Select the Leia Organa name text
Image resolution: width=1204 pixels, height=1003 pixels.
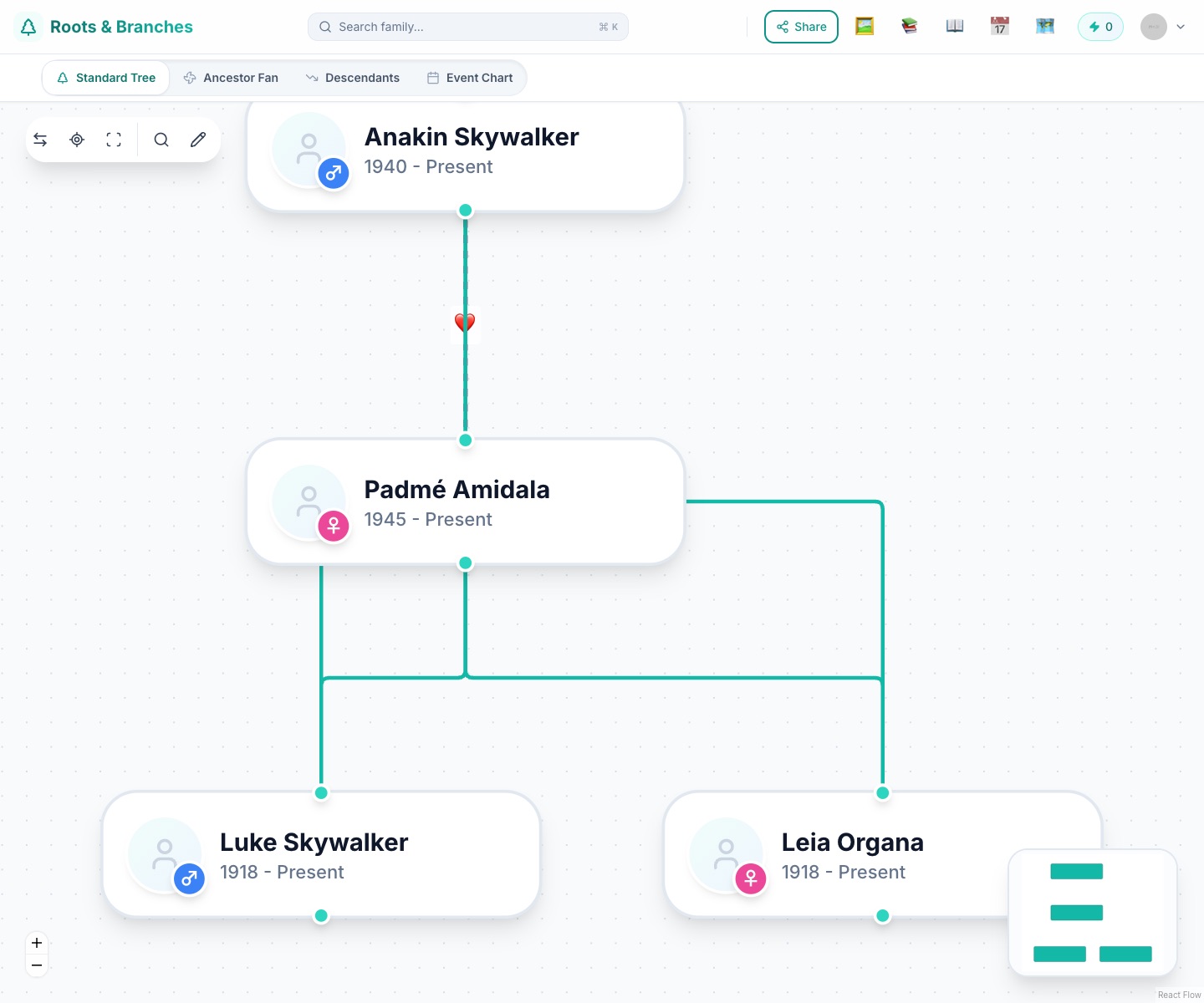tap(853, 843)
